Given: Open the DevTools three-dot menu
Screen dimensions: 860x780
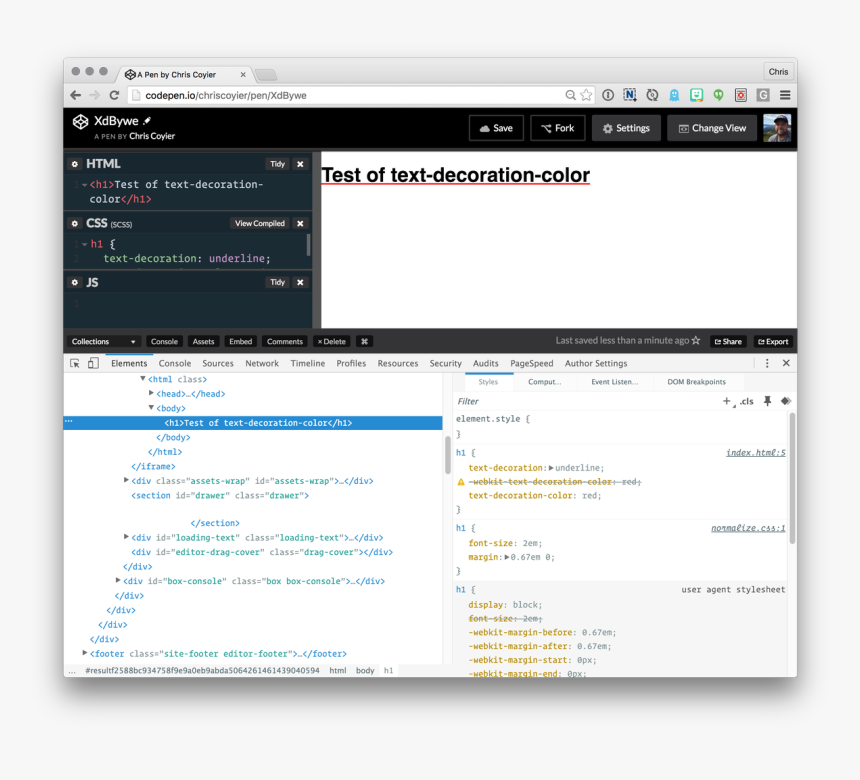Looking at the screenshot, I should click(767, 363).
